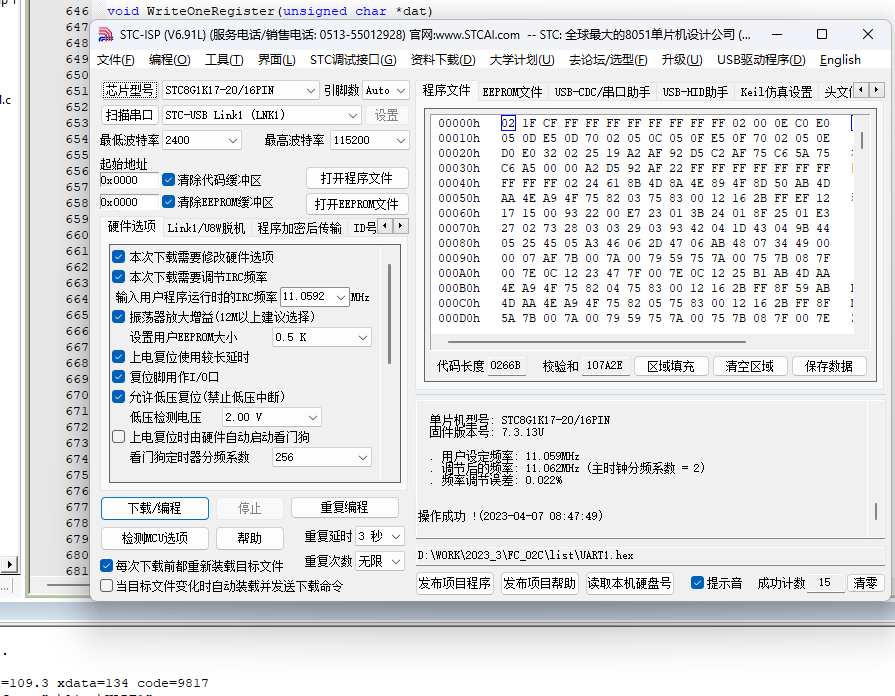Open the USB驱动程序(D) menu
Viewport: 895px width, 696px height.
(x=761, y=60)
